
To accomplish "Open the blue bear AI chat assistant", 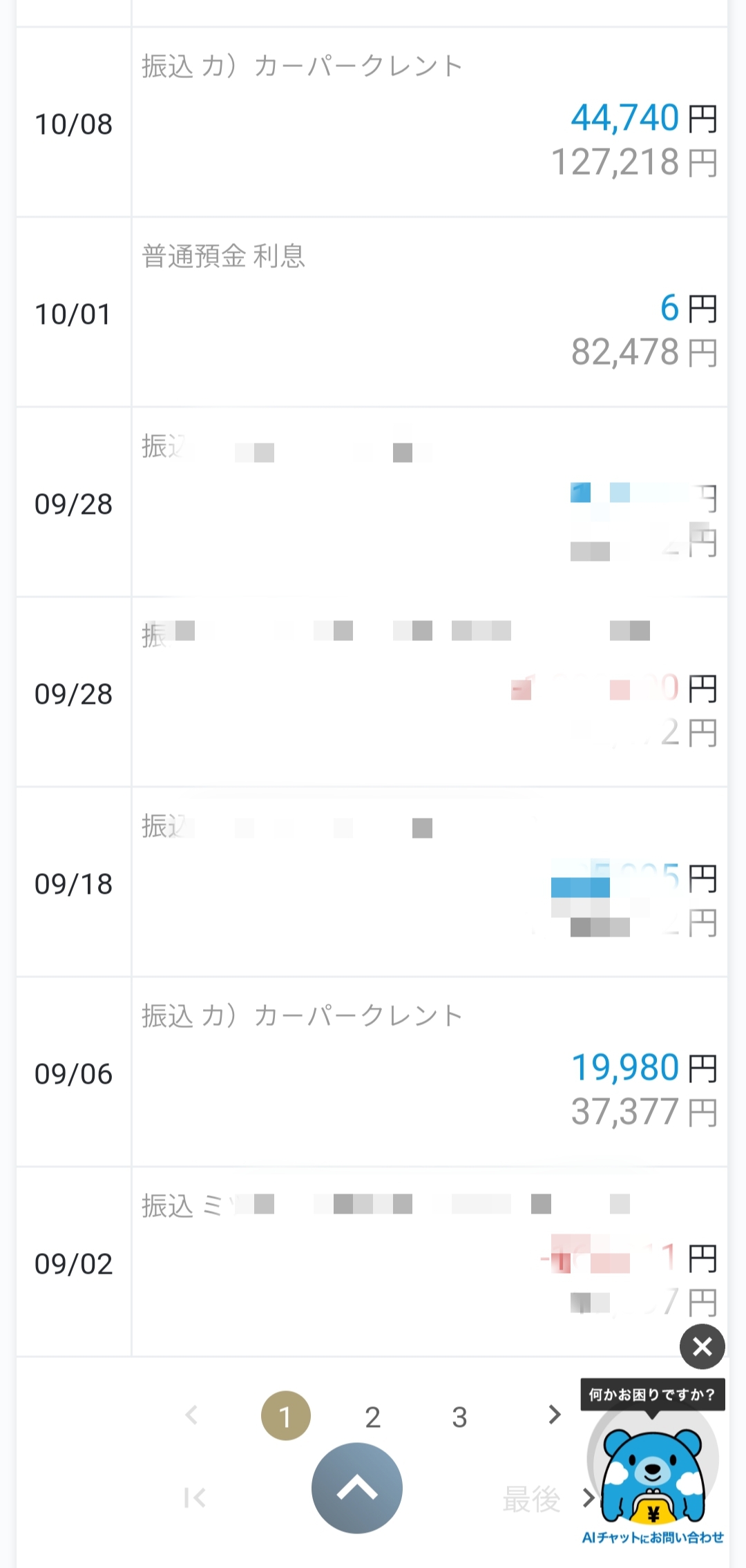I will click(x=652, y=1475).
